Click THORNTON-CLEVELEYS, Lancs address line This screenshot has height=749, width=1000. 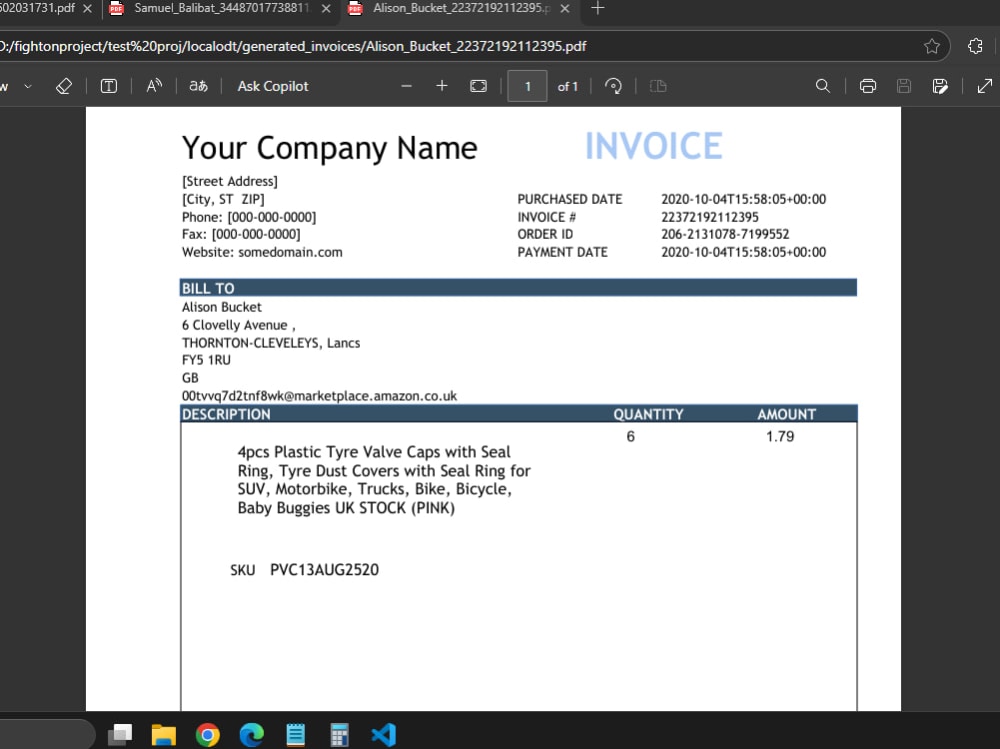coord(270,343)
